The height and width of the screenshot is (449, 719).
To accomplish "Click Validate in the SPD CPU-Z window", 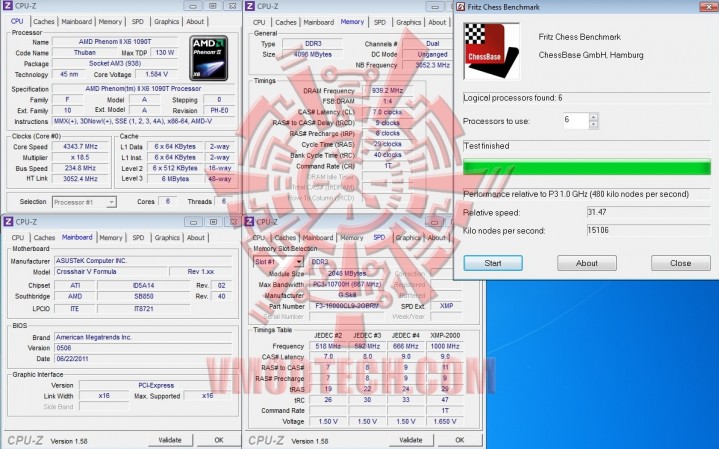I will [x=411, y=440].
